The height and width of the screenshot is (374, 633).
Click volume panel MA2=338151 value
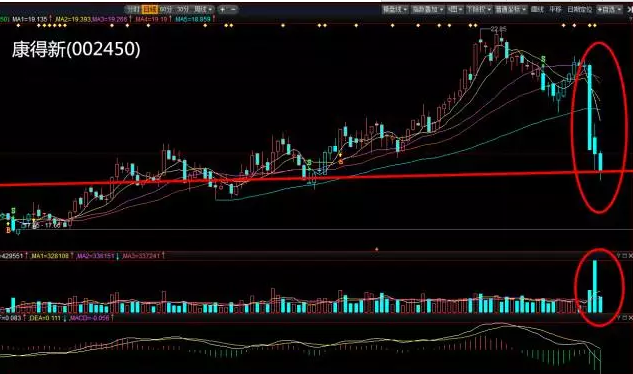[96, 256]
